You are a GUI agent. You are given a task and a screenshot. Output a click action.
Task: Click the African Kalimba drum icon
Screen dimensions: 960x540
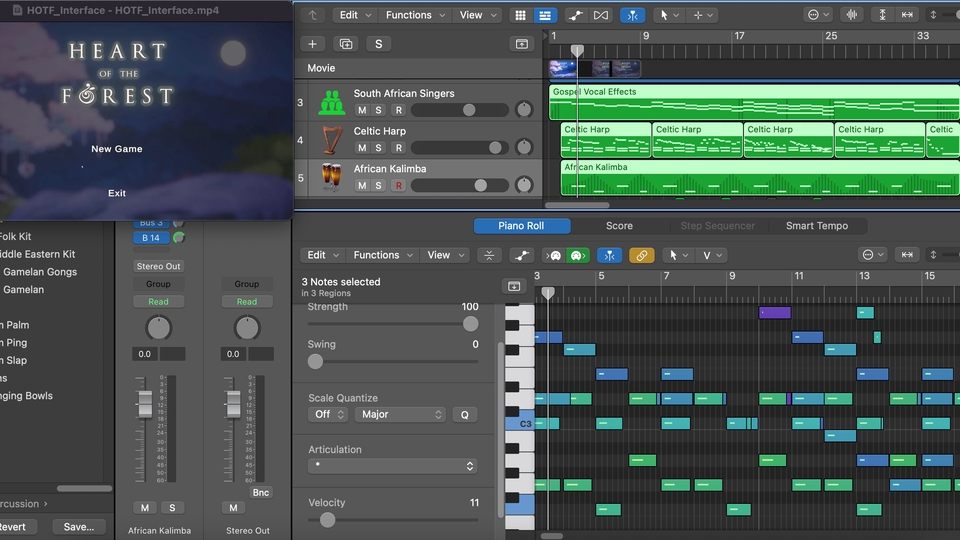coord(331,177)
